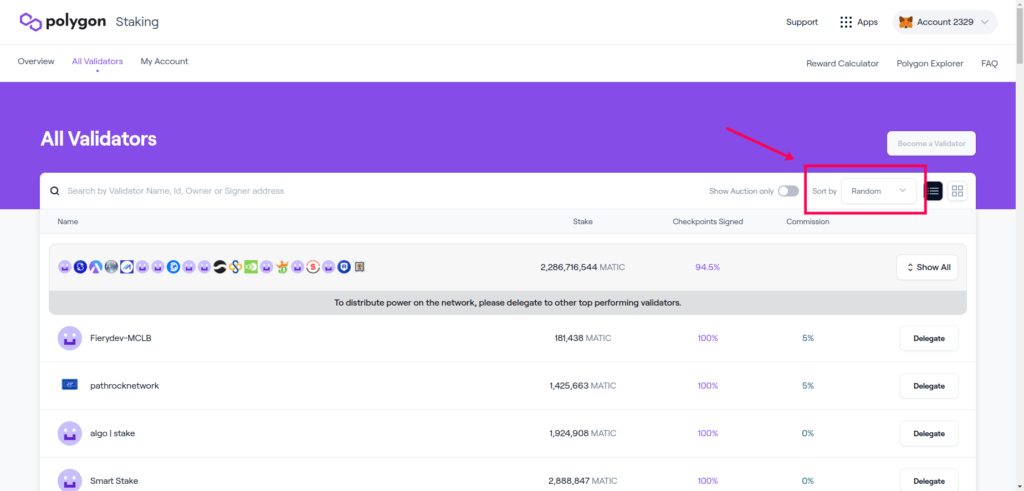The image size is (1024, 491).
Task: Open the Apps grid icon
Action: 846,22
